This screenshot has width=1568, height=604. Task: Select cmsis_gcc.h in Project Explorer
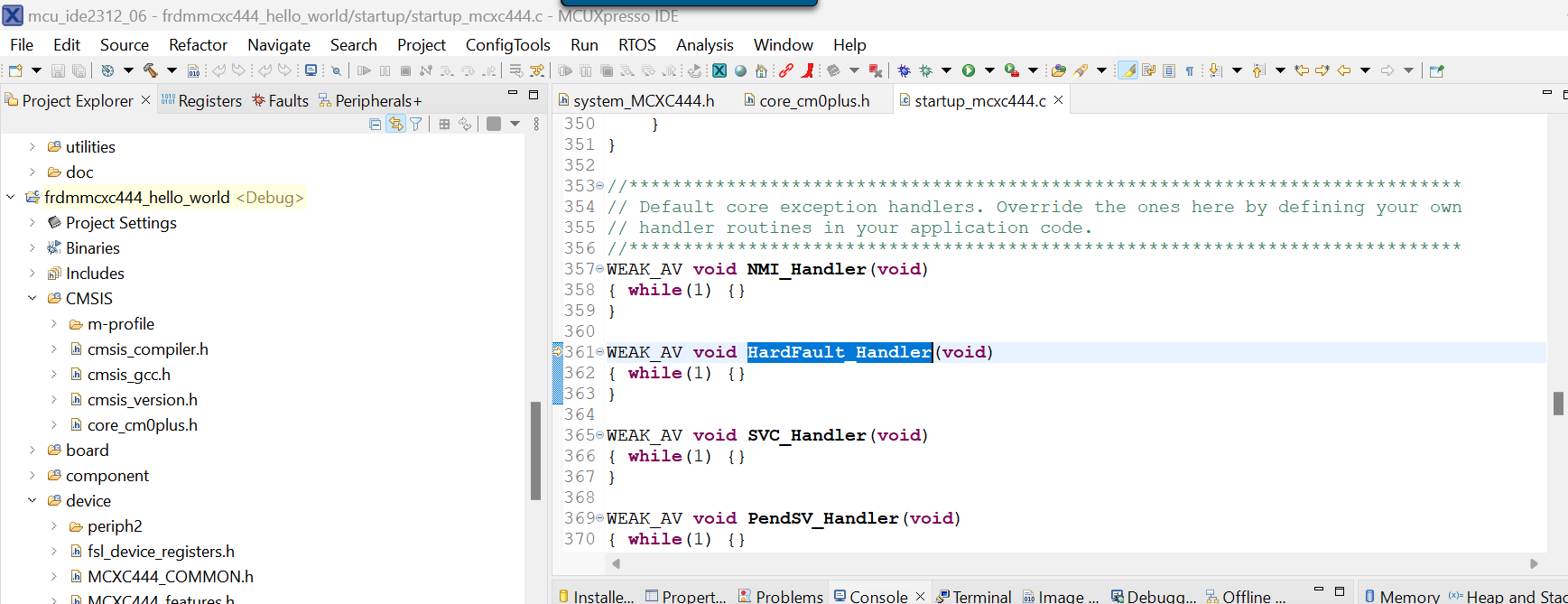[128, 375]
